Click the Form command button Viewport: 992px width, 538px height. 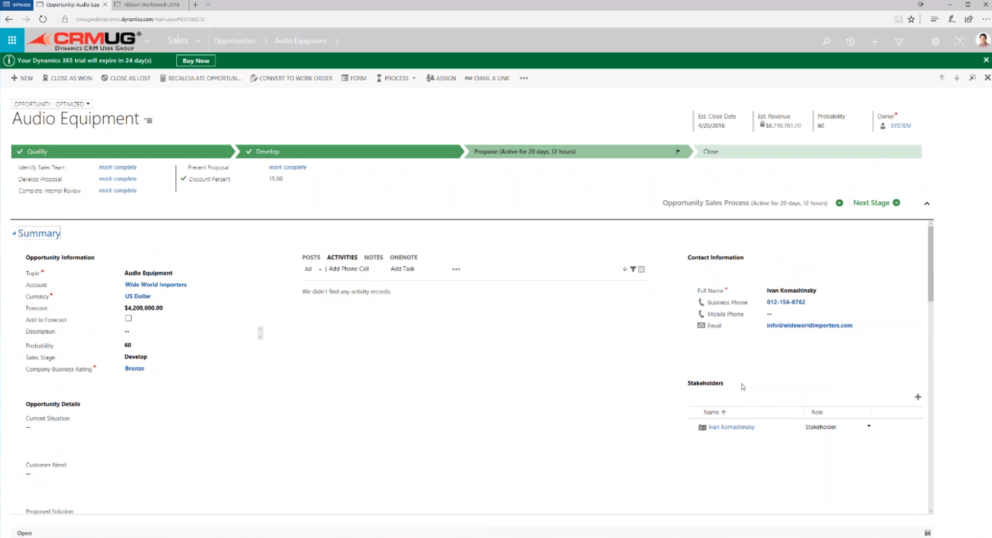tap(354, 78)
